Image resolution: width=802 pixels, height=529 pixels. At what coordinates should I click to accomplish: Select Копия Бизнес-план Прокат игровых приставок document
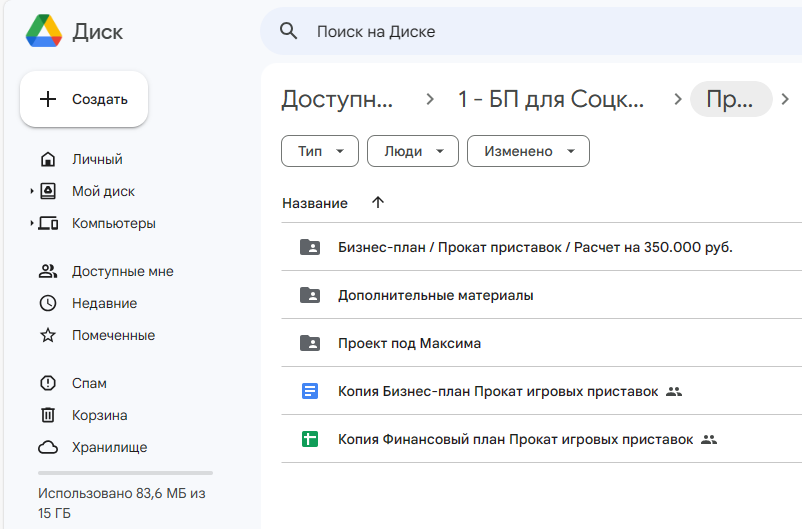point(542,391)
